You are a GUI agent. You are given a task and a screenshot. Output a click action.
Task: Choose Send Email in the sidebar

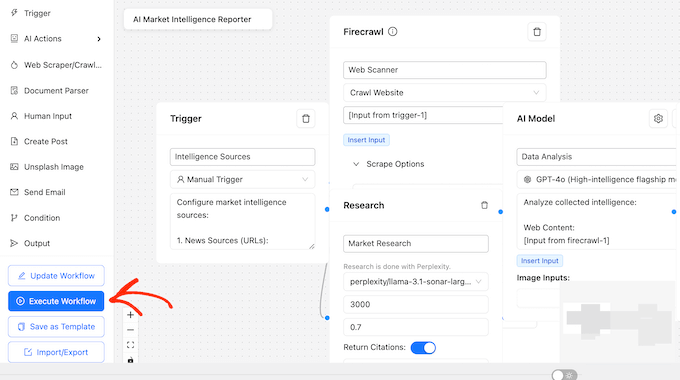point(38,192)
